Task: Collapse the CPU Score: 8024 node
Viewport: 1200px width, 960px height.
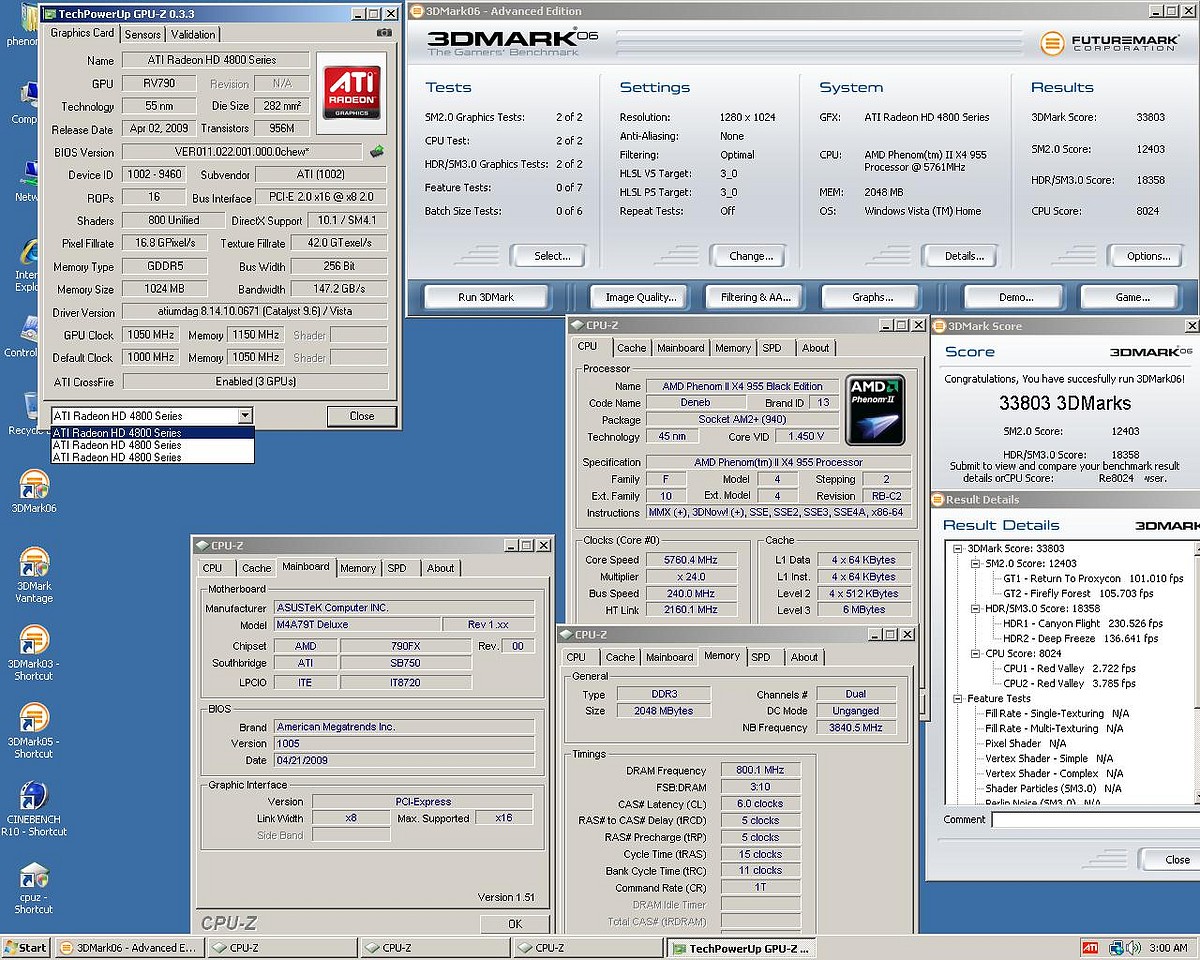Action: [976, 654]
